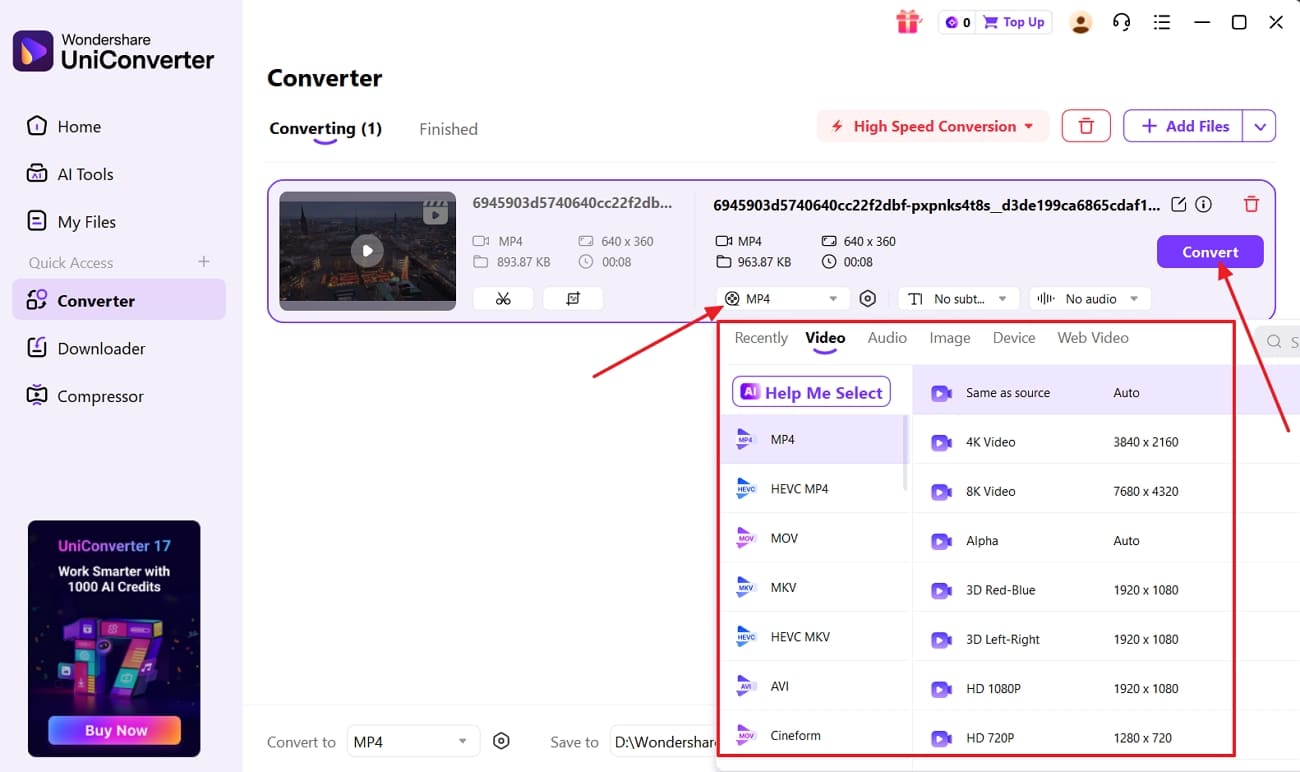This screenshot has height=772, width=1300.
Task: Click the purple Convert button
Action: 1210,252
